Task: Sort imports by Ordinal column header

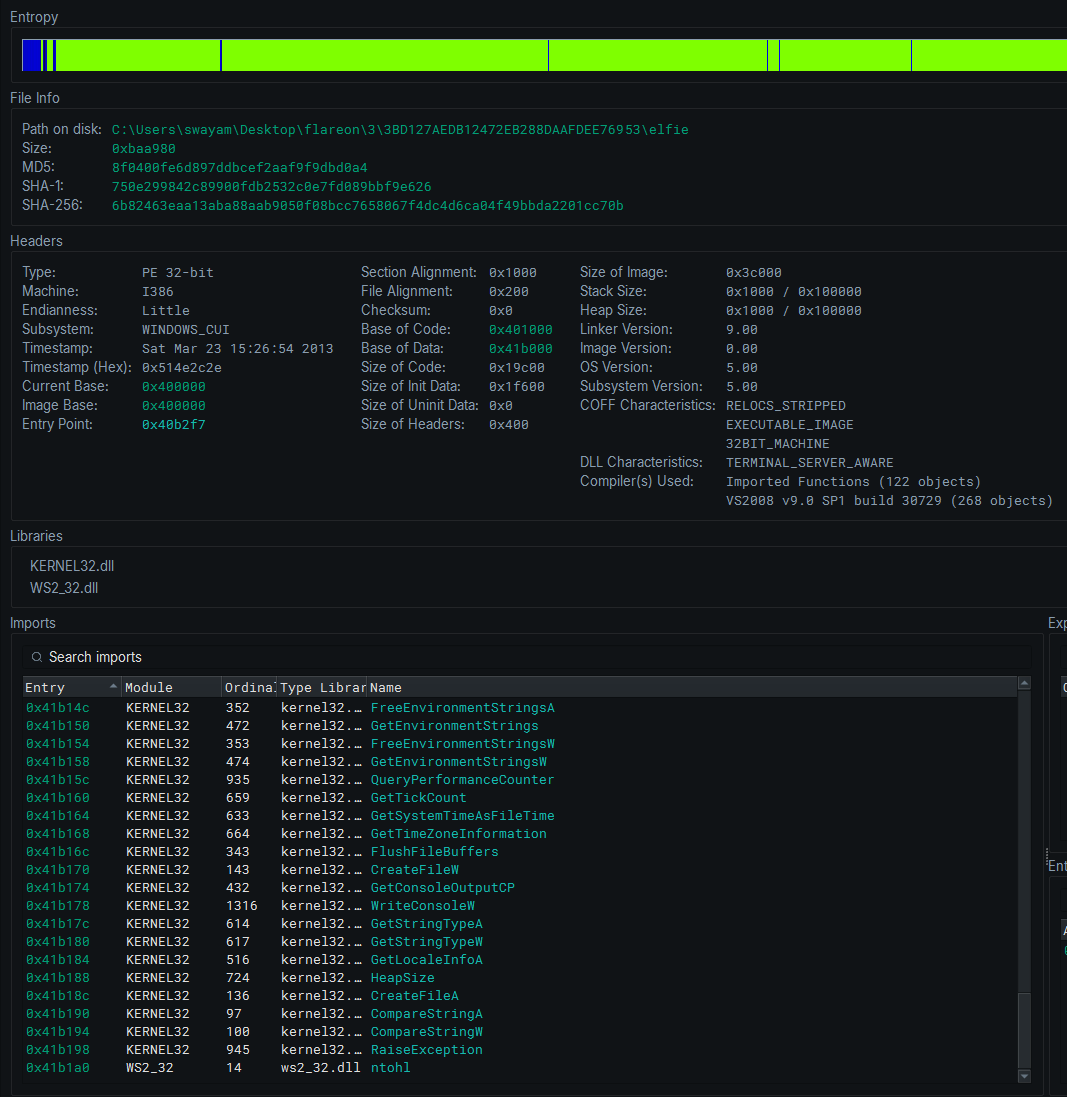Action: click(x=249, y=688)
